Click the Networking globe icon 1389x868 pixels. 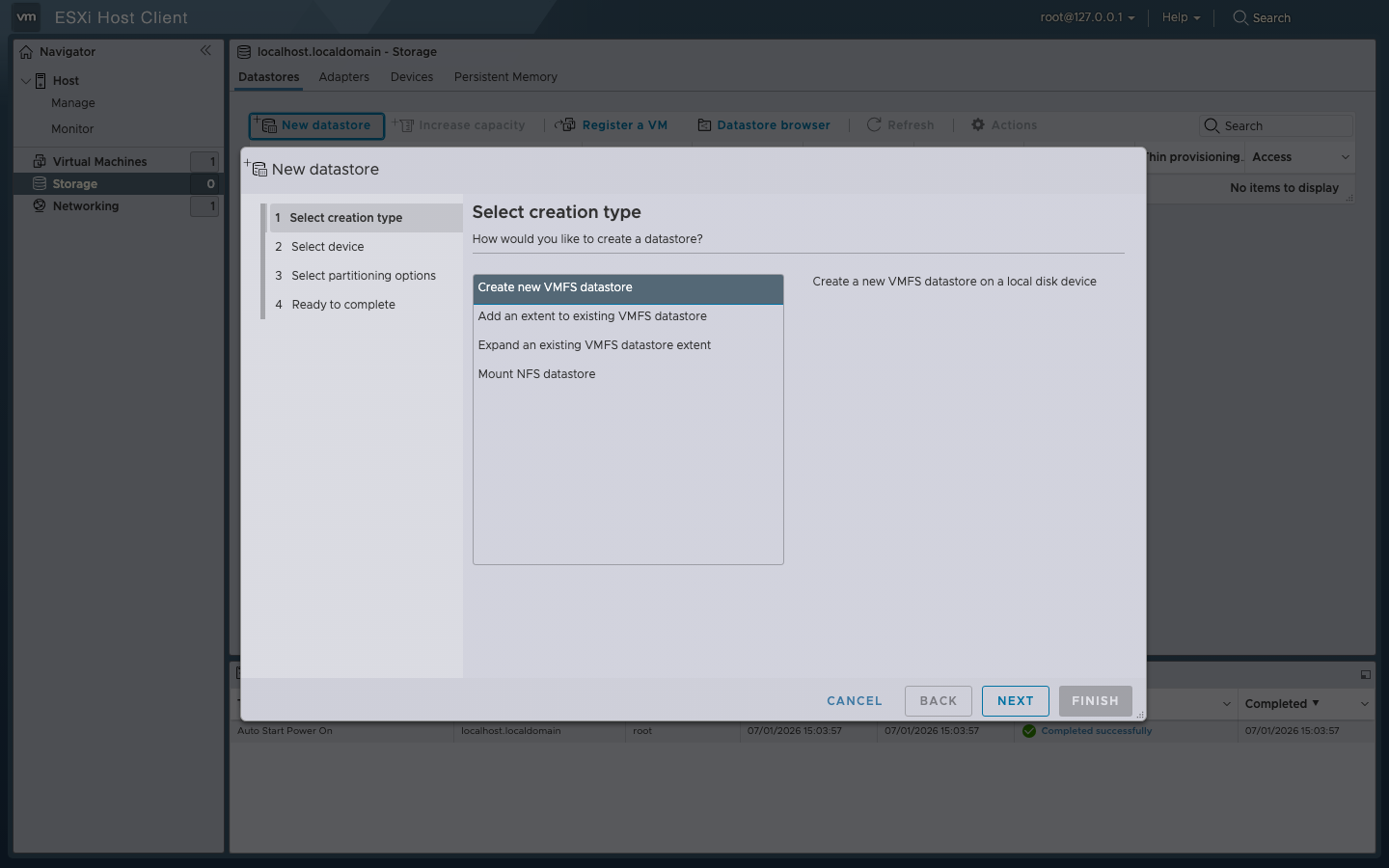(x=40, y=205)
